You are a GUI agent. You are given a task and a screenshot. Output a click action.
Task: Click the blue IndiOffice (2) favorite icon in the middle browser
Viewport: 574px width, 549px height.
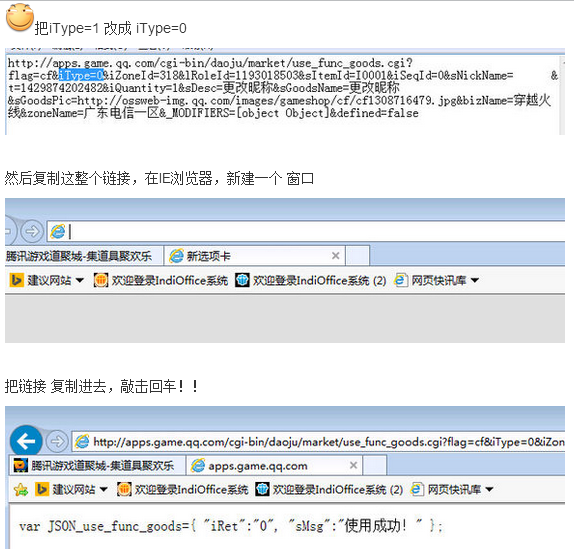pyautogui.click(x=242, y=280)
